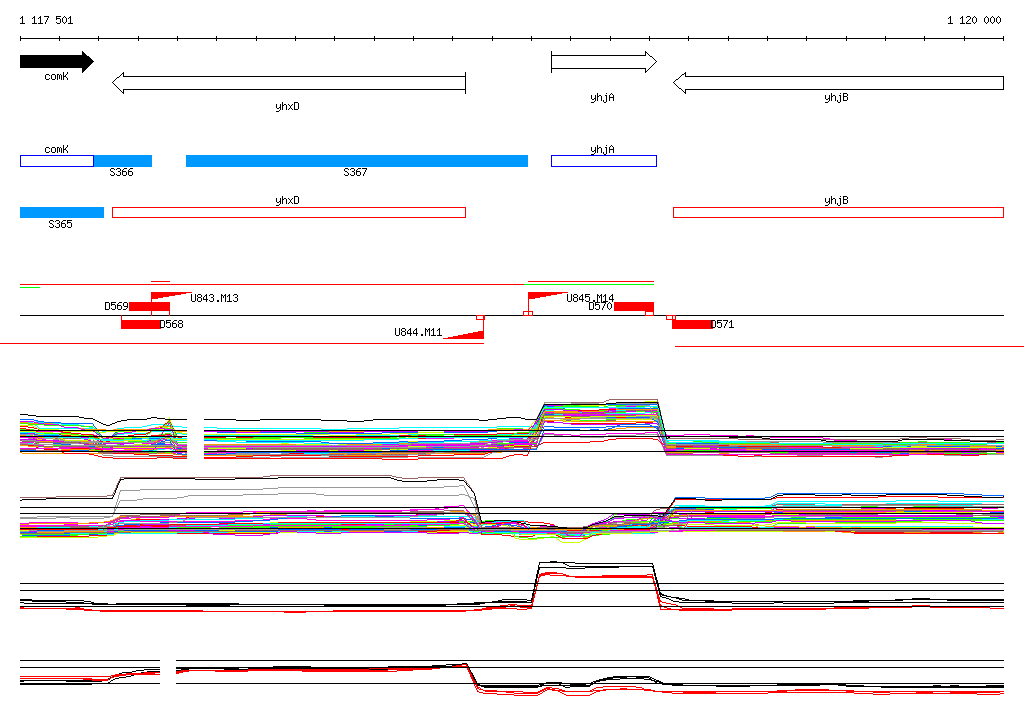The width and height of the screenshot is (1024, 714).
Task: Click the end coordinate label 1 120 000
Action: point(974,20)
